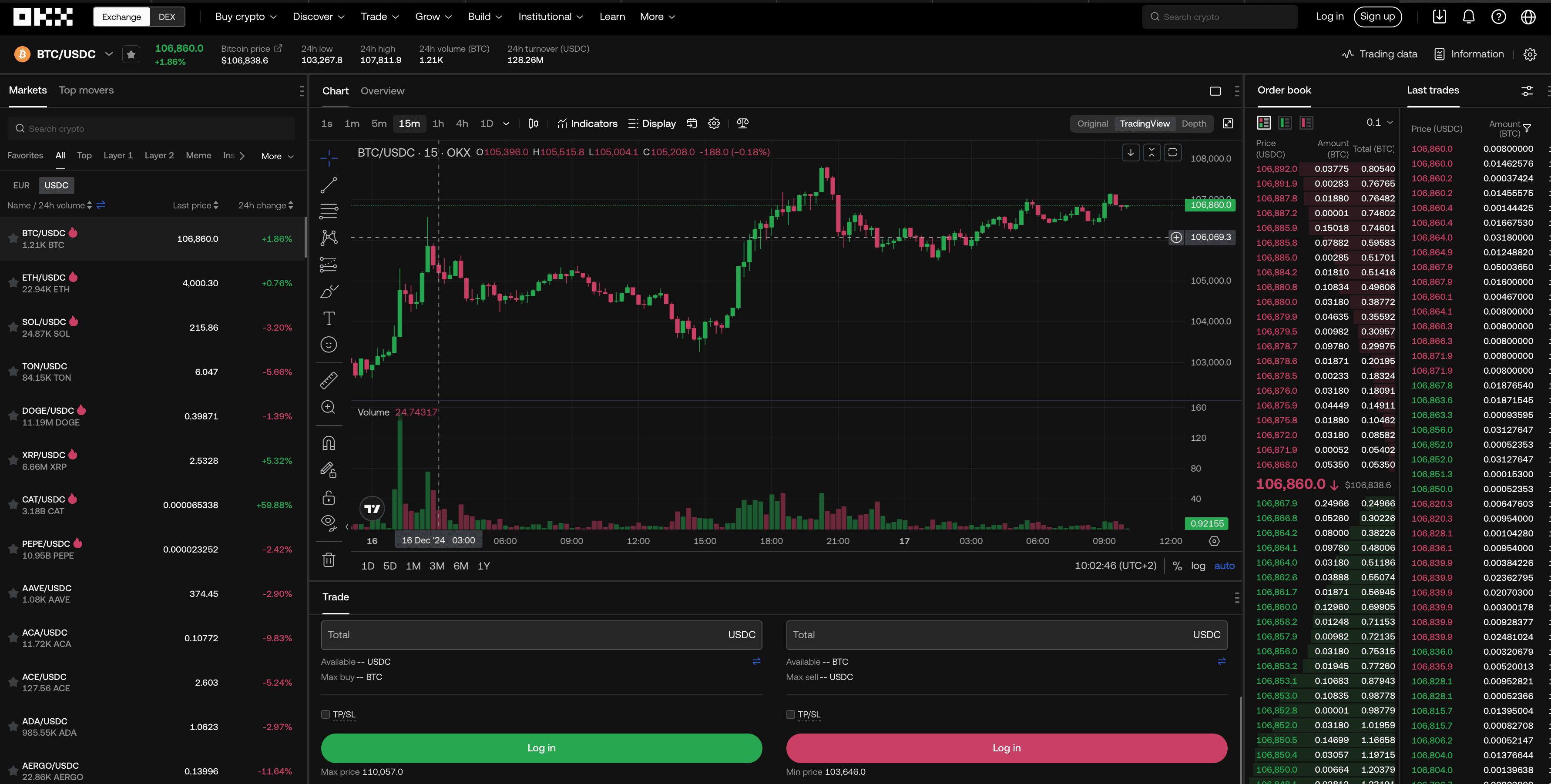
Task: Open the emoji sticker tool
Action: pyautogui.click(x=328, y=345)
